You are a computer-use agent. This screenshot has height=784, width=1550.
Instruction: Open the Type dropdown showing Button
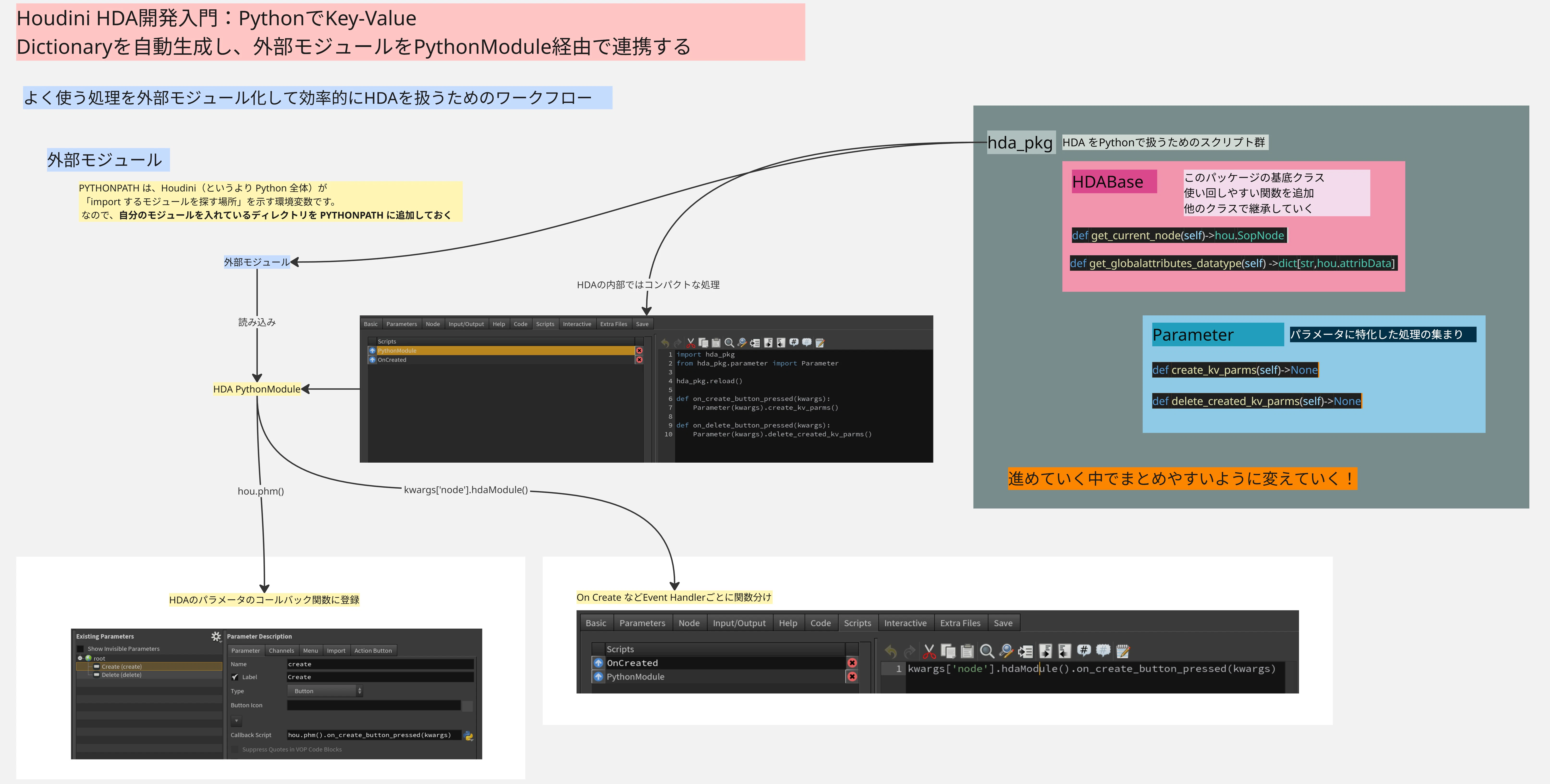[x=325, y=691]
